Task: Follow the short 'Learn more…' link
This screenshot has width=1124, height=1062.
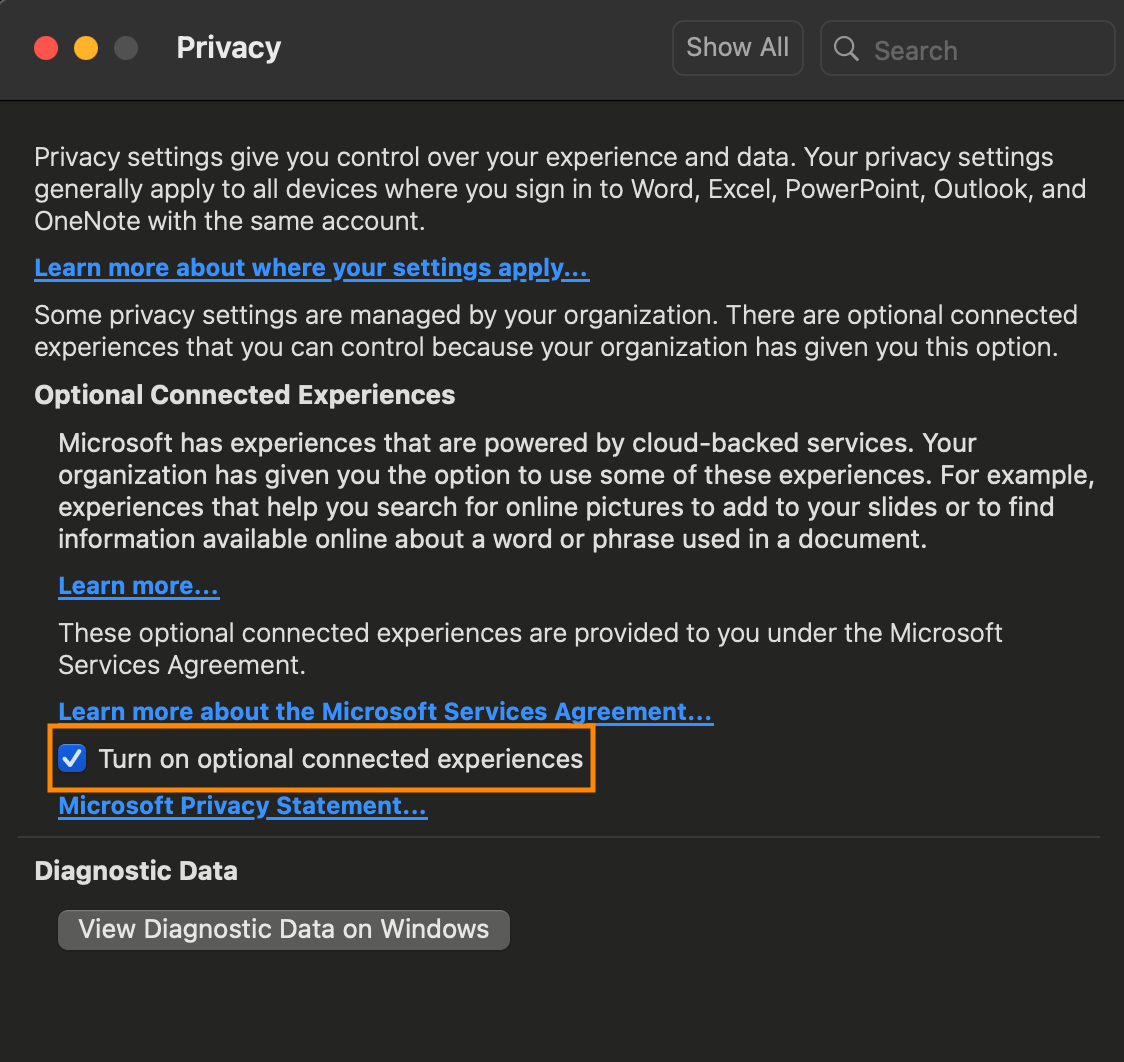Action: click(138, 586)
